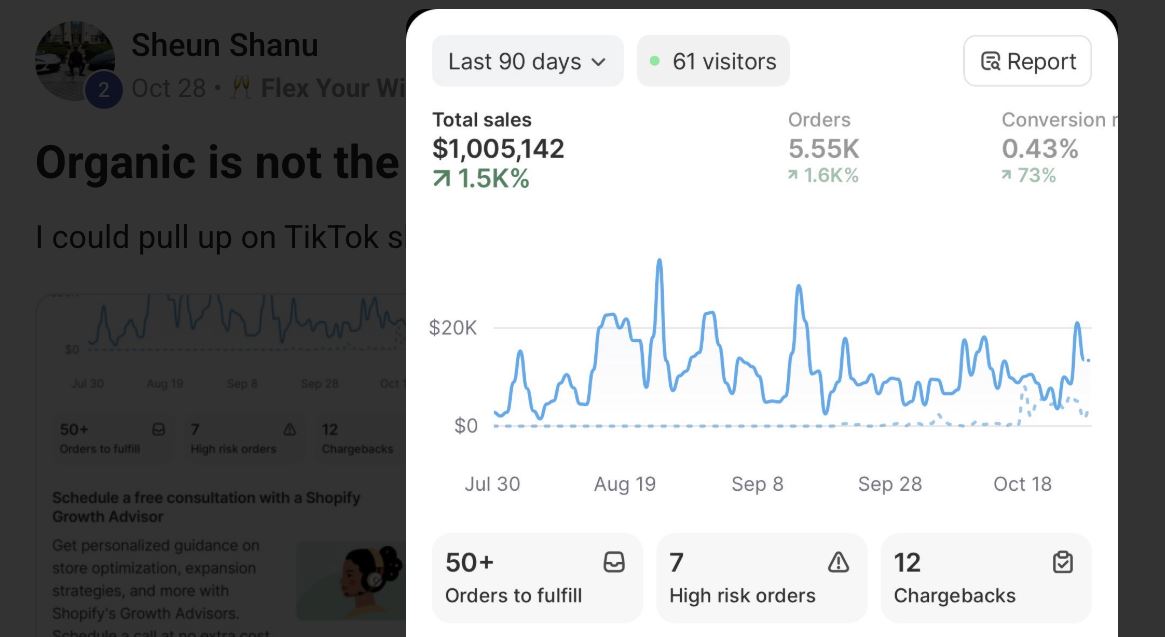This screenshot has width=1165, height=637.
Task: Click the Report magnifier icon
Action: coord(991,61)
